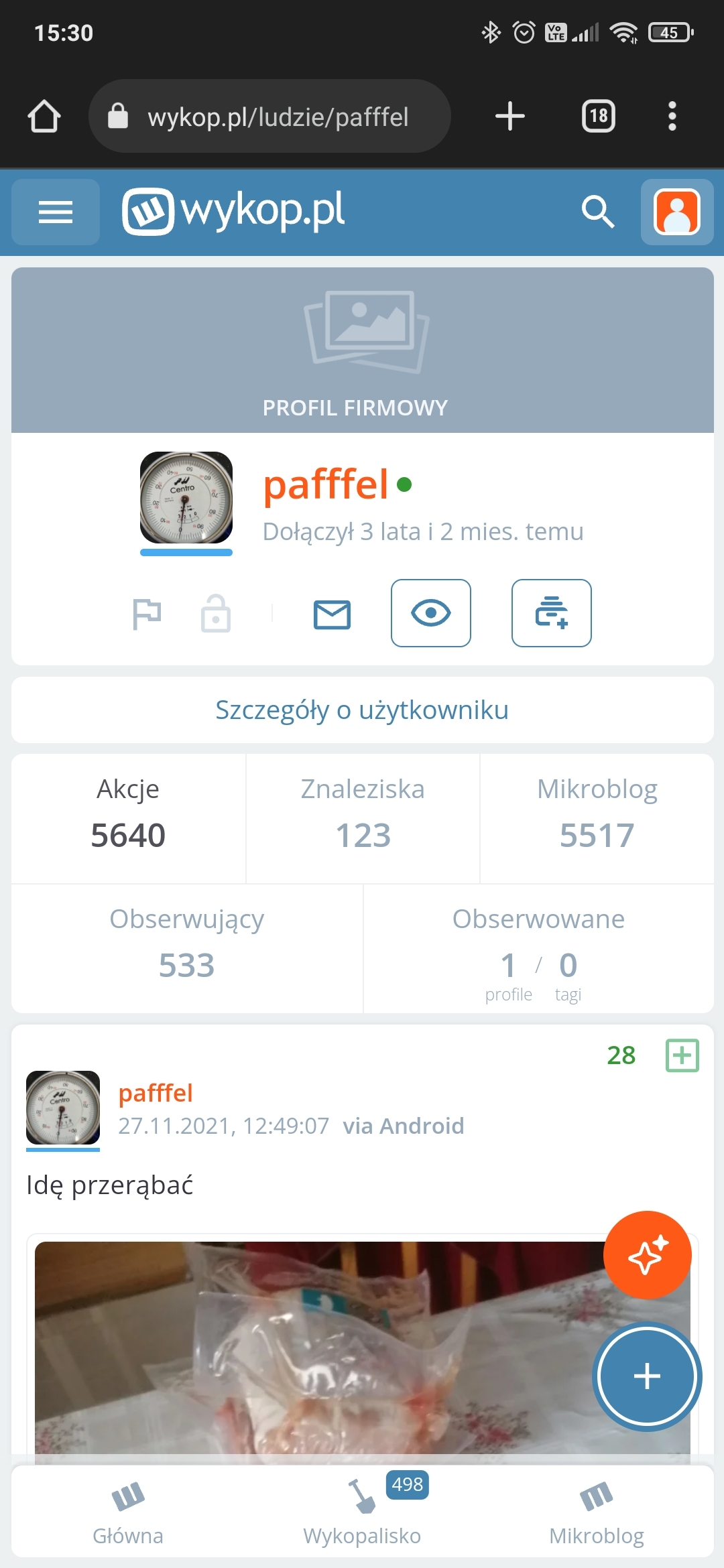Tap the report flag icon

pyautogui.click(x=147, y=614)
